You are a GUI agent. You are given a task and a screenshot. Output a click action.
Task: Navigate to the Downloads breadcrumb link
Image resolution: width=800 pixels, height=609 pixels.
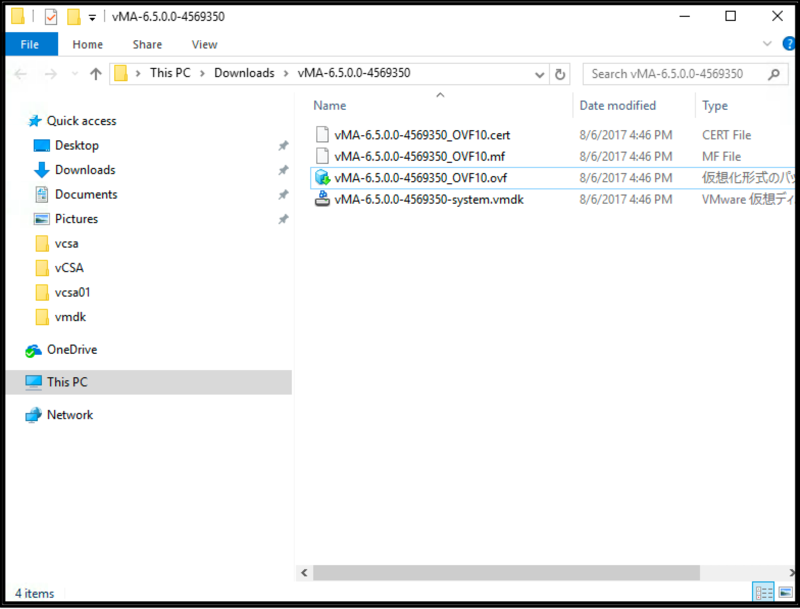(245, 73)
